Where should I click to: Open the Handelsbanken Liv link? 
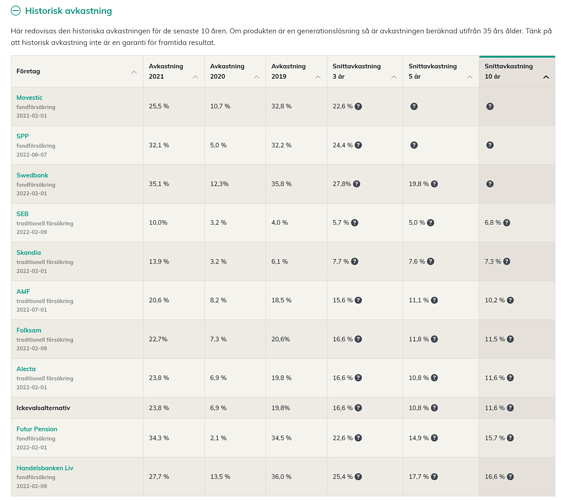(45, 468)
